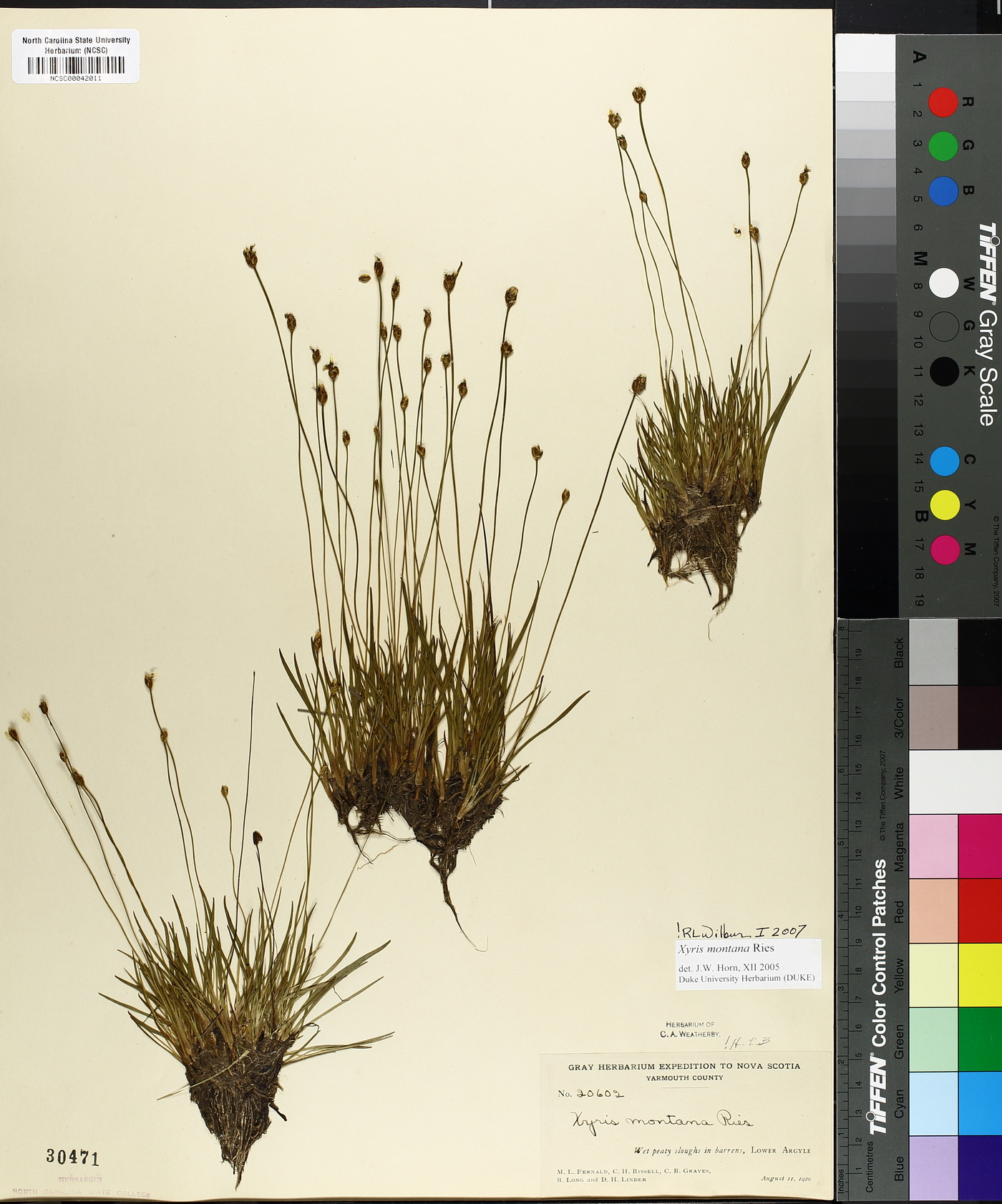The image size is (1002, 1204).
Task: Click the barcode on the NCSC label
Action: [x=76, y=64]
